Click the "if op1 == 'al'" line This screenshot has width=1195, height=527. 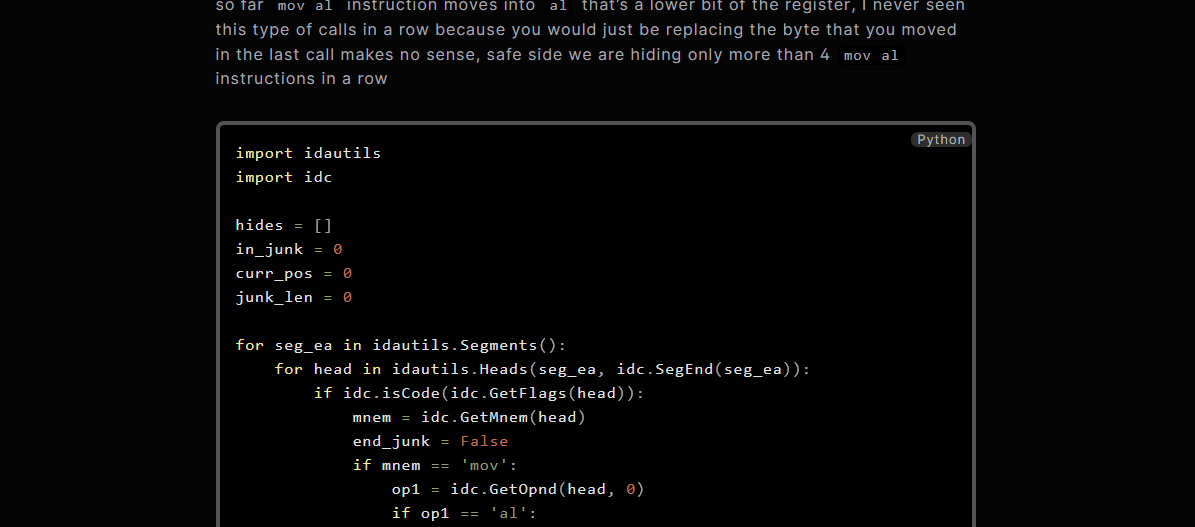464,514
